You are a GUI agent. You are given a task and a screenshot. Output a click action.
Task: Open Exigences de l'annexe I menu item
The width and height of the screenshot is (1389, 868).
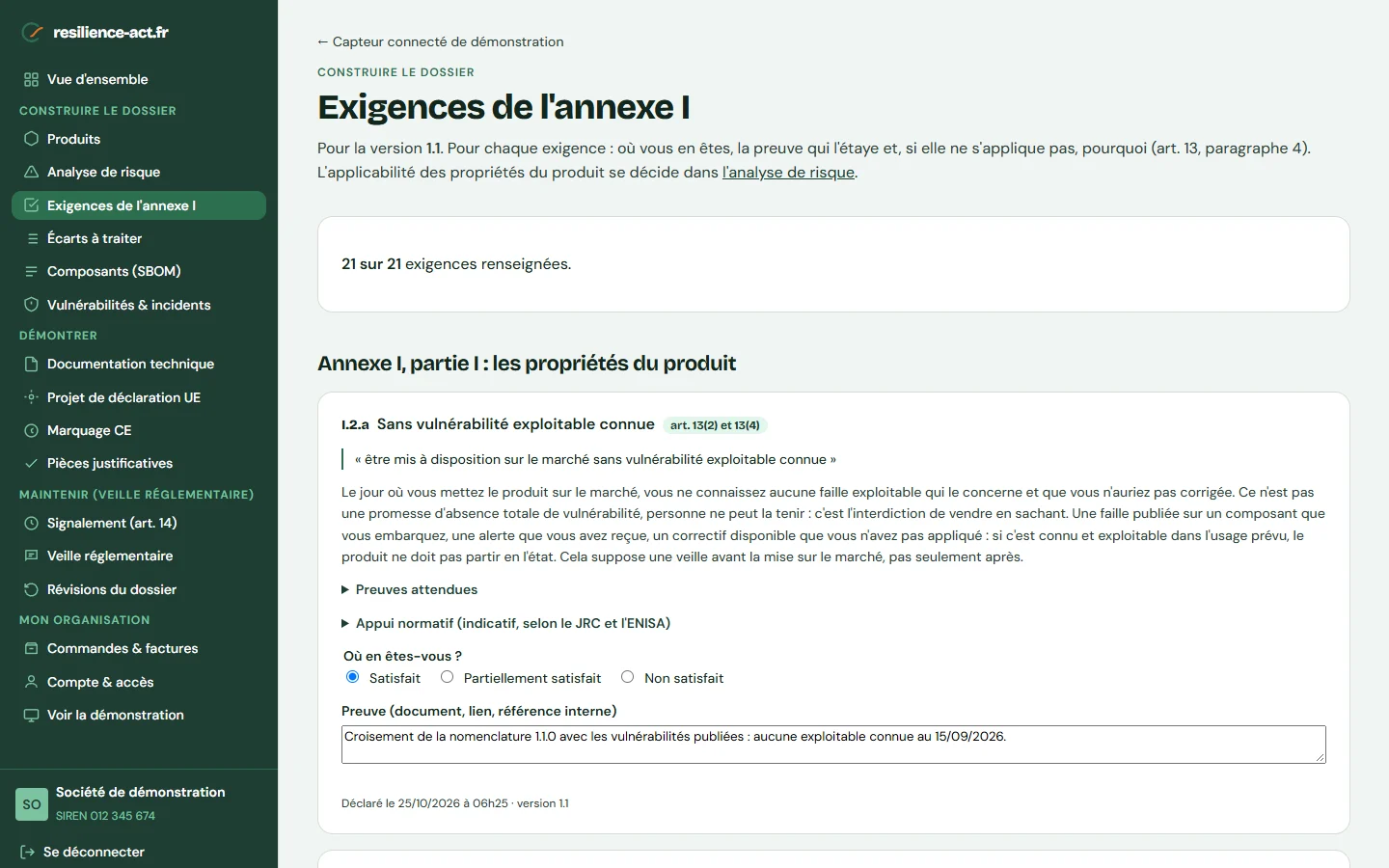(x=139, y=205)
